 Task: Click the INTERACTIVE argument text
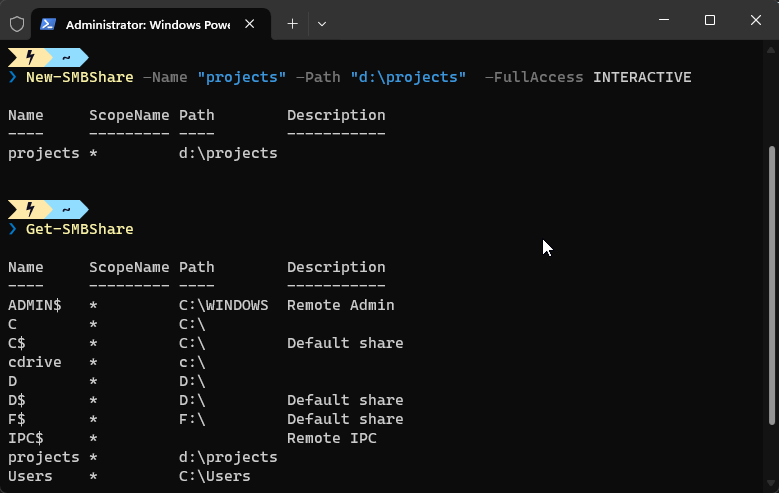[642, 77]
